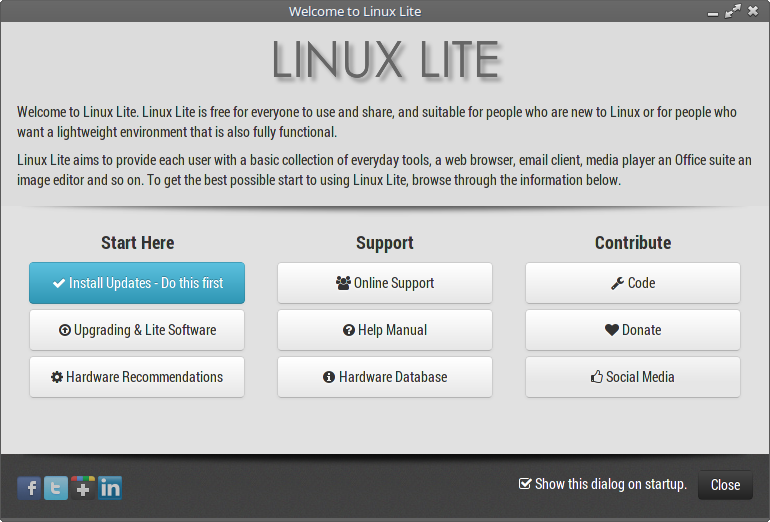Minimize the Welcome to Linux Lite window

pyautogui.click(x=713, y=12)
